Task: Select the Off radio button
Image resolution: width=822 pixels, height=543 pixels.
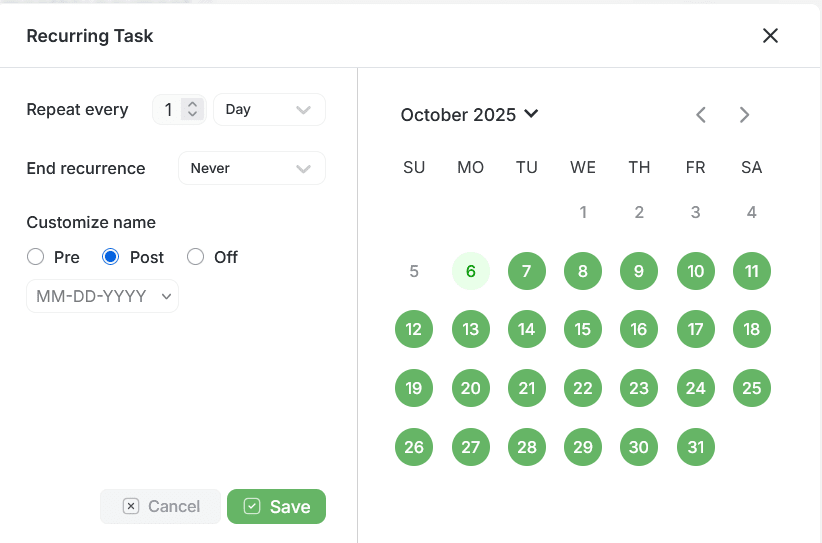Action: (196, 257)
